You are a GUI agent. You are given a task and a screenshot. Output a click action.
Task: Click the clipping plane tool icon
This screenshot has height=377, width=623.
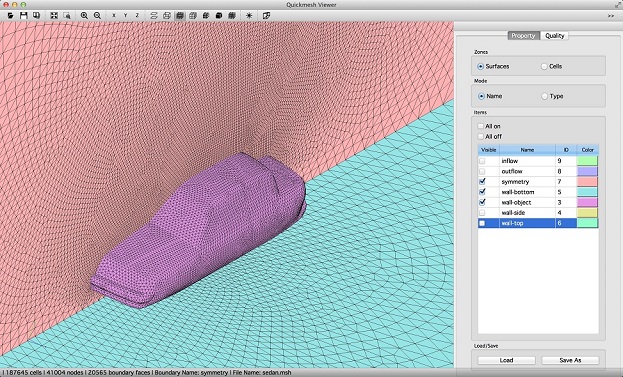(266, 15)
